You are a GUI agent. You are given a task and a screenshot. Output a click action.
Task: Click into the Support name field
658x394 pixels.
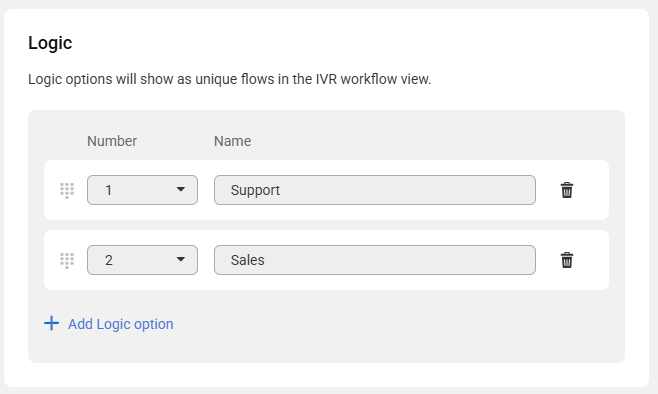[x=375, y=190]
